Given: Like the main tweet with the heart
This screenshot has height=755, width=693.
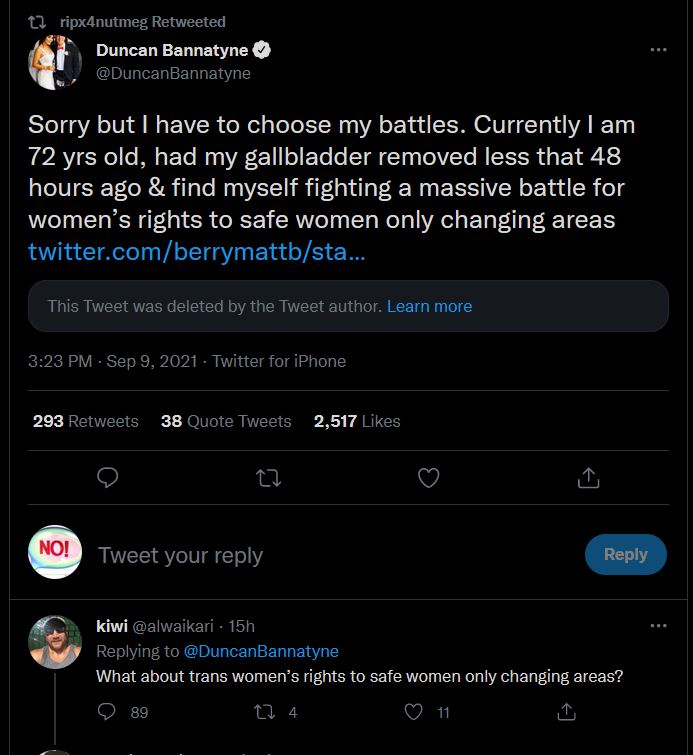Looking at the screenshot, I should pos(428,479).
